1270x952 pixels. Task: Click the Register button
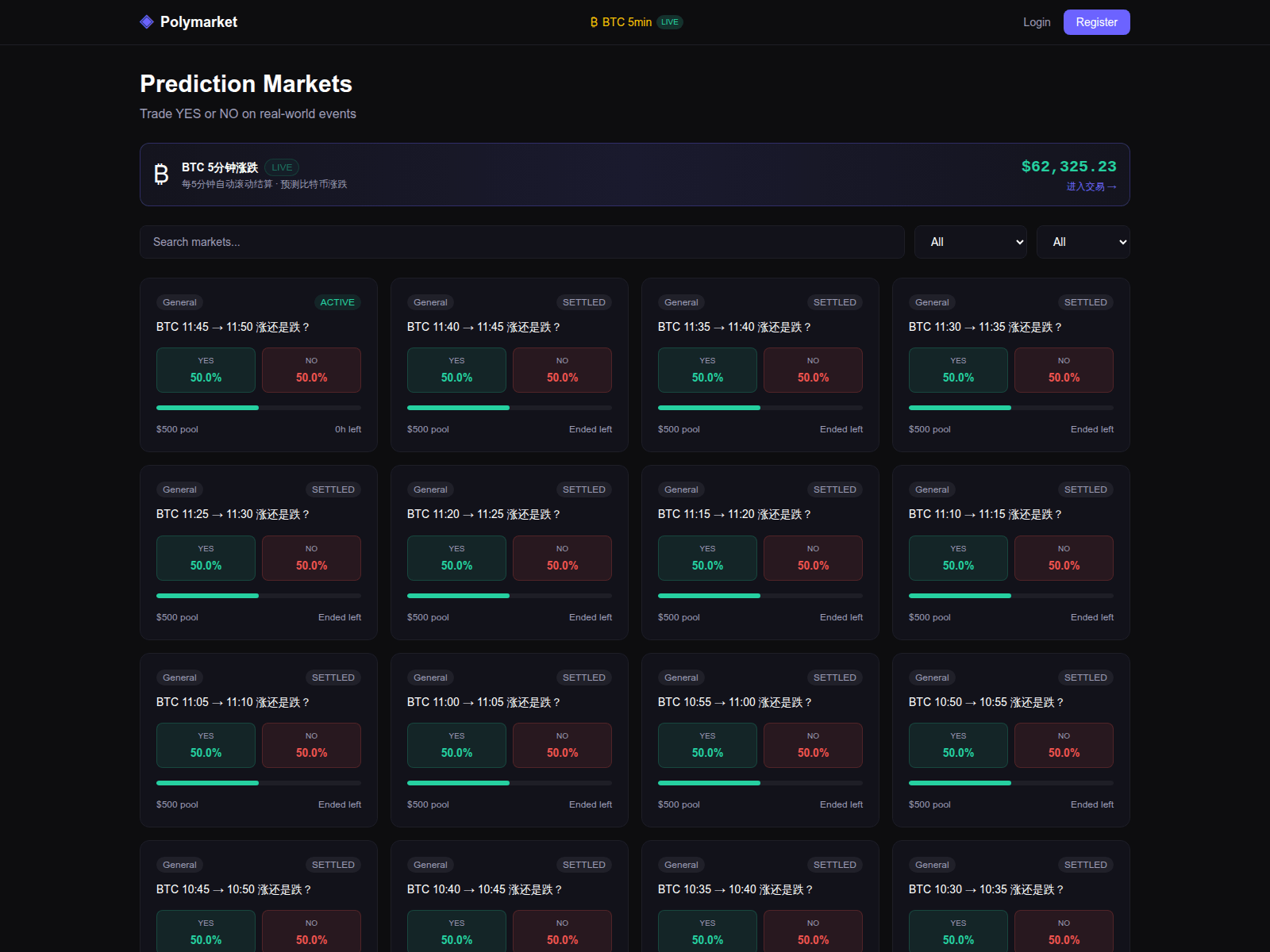(1096, 22)
